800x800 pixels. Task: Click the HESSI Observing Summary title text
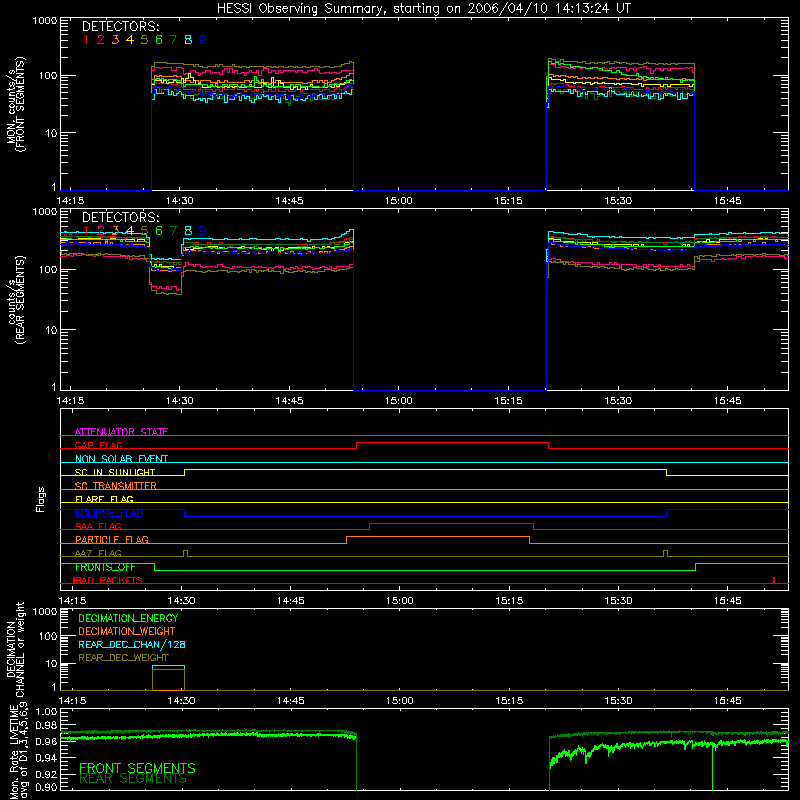coord(423,9)
